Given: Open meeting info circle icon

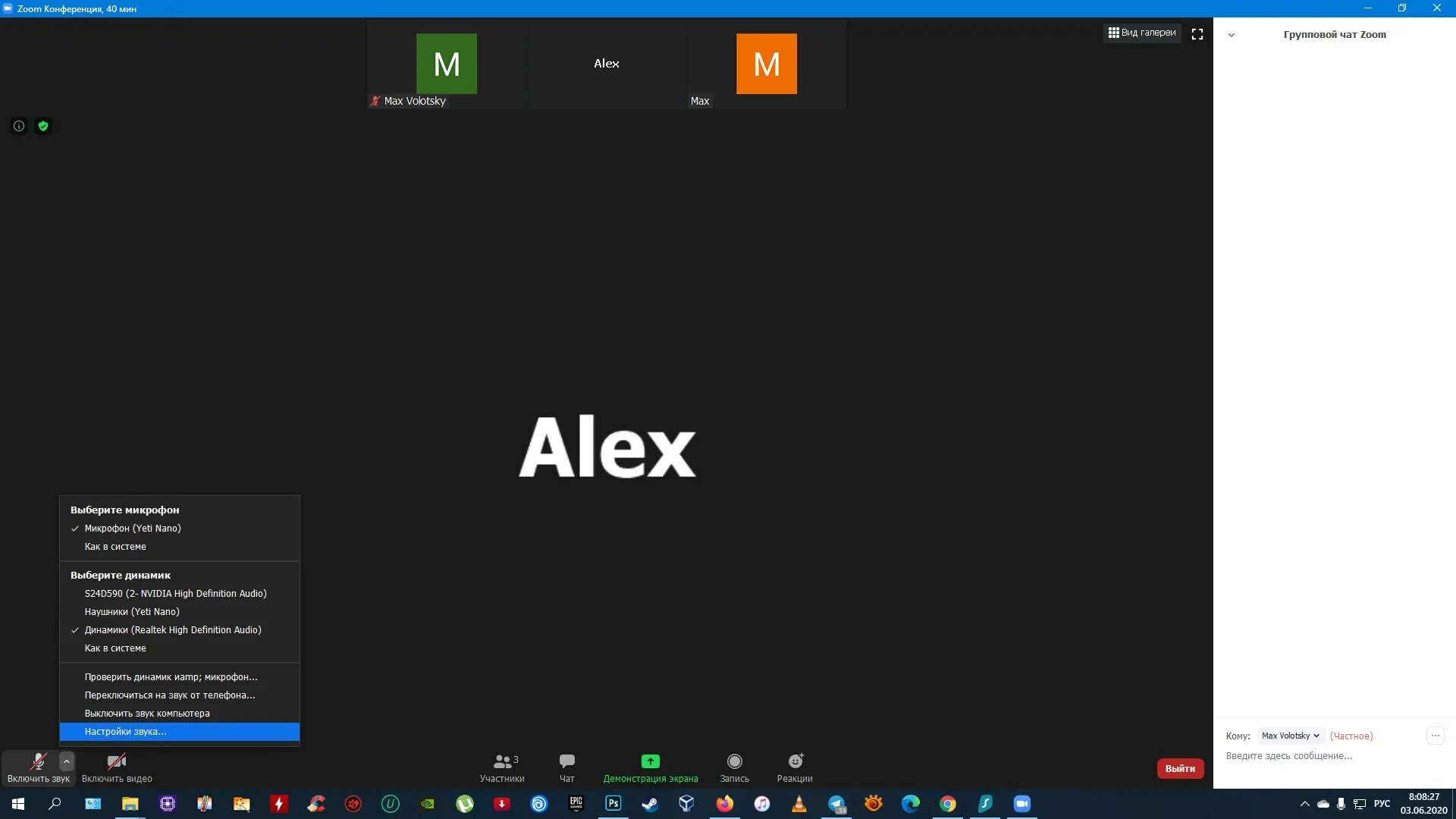Looking at the screenshot, I should (x=19, y=126).
